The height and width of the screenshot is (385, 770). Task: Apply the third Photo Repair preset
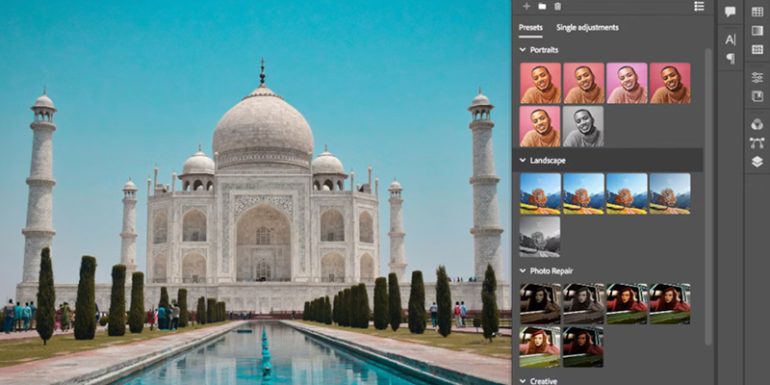pyautogui.click(x=627, y=303)
